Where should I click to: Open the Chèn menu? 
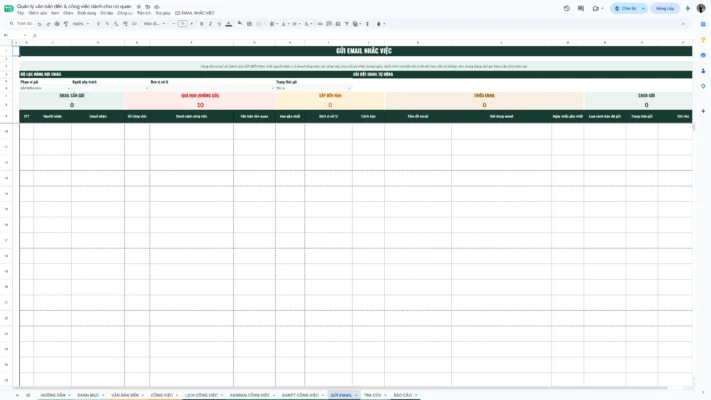[x=68, y=13]
